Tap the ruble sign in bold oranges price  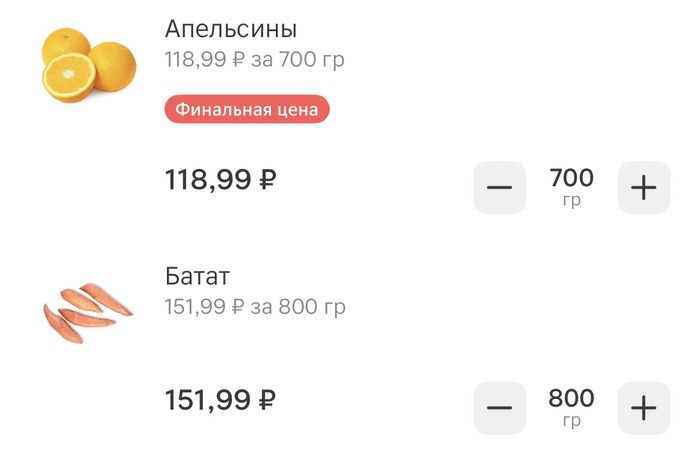(x=267, y=180)
